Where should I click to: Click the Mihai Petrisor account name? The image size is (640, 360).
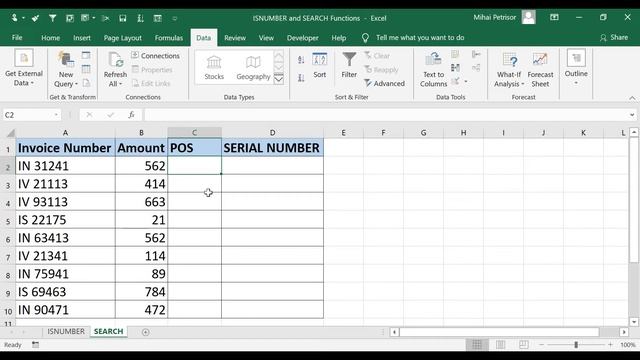coord(495,18)
